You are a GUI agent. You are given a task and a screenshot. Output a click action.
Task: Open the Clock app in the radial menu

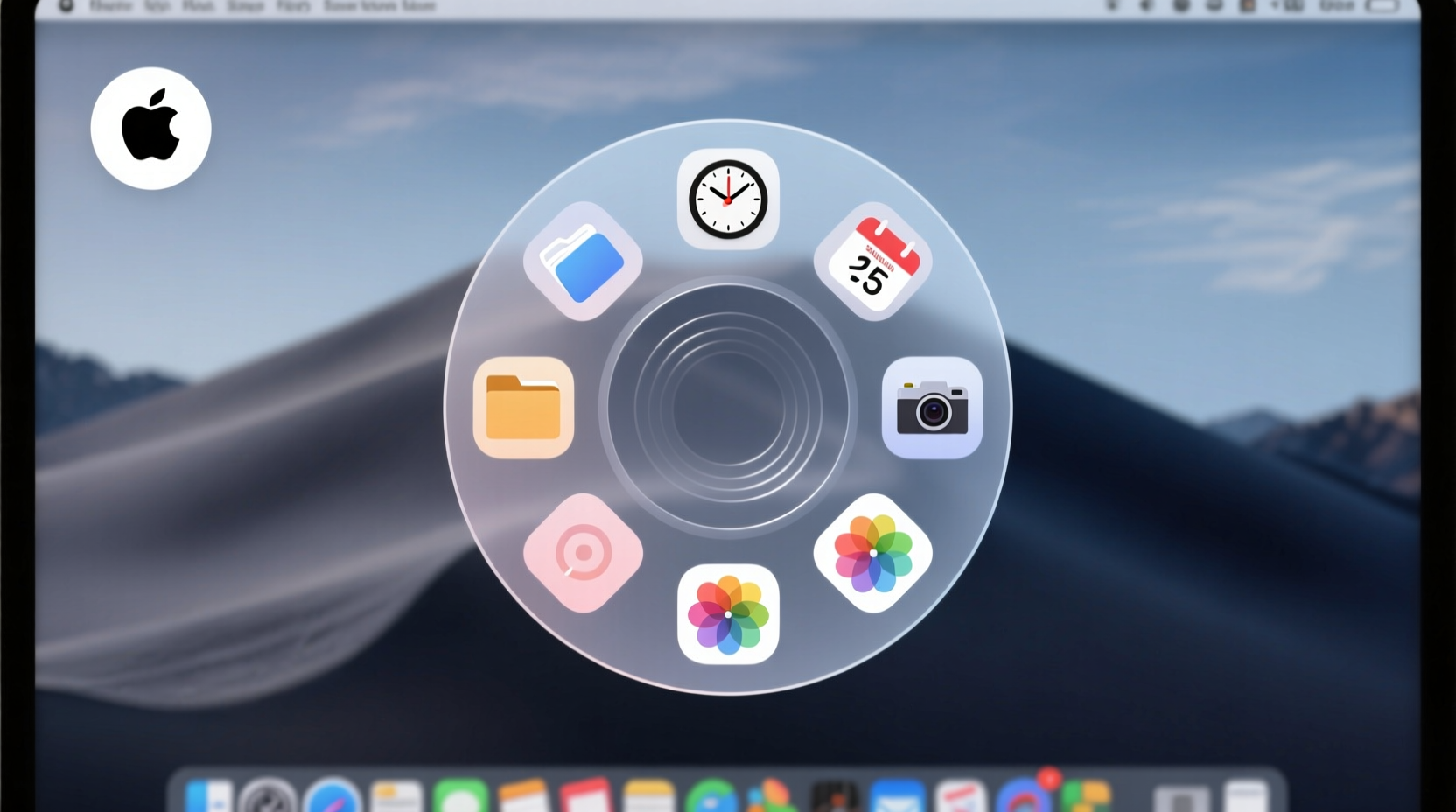(728, 199)
